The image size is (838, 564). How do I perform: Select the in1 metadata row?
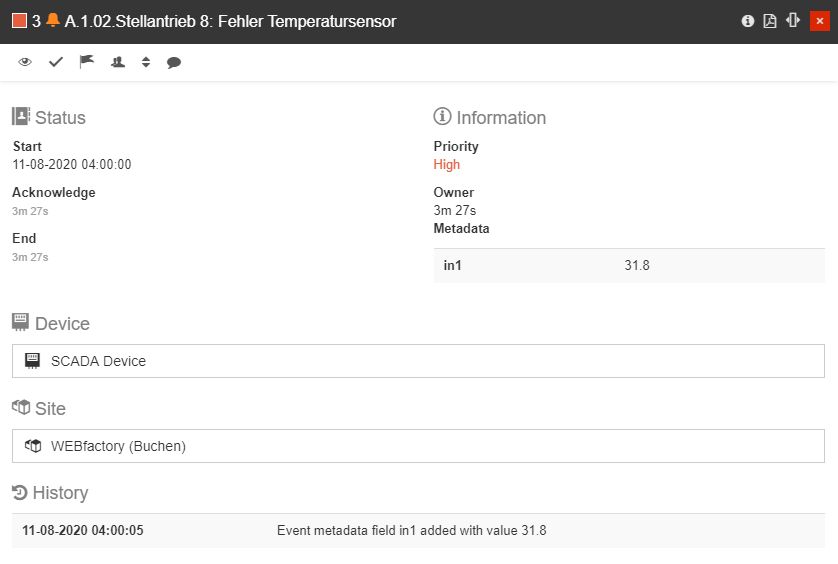click(629, 265)
